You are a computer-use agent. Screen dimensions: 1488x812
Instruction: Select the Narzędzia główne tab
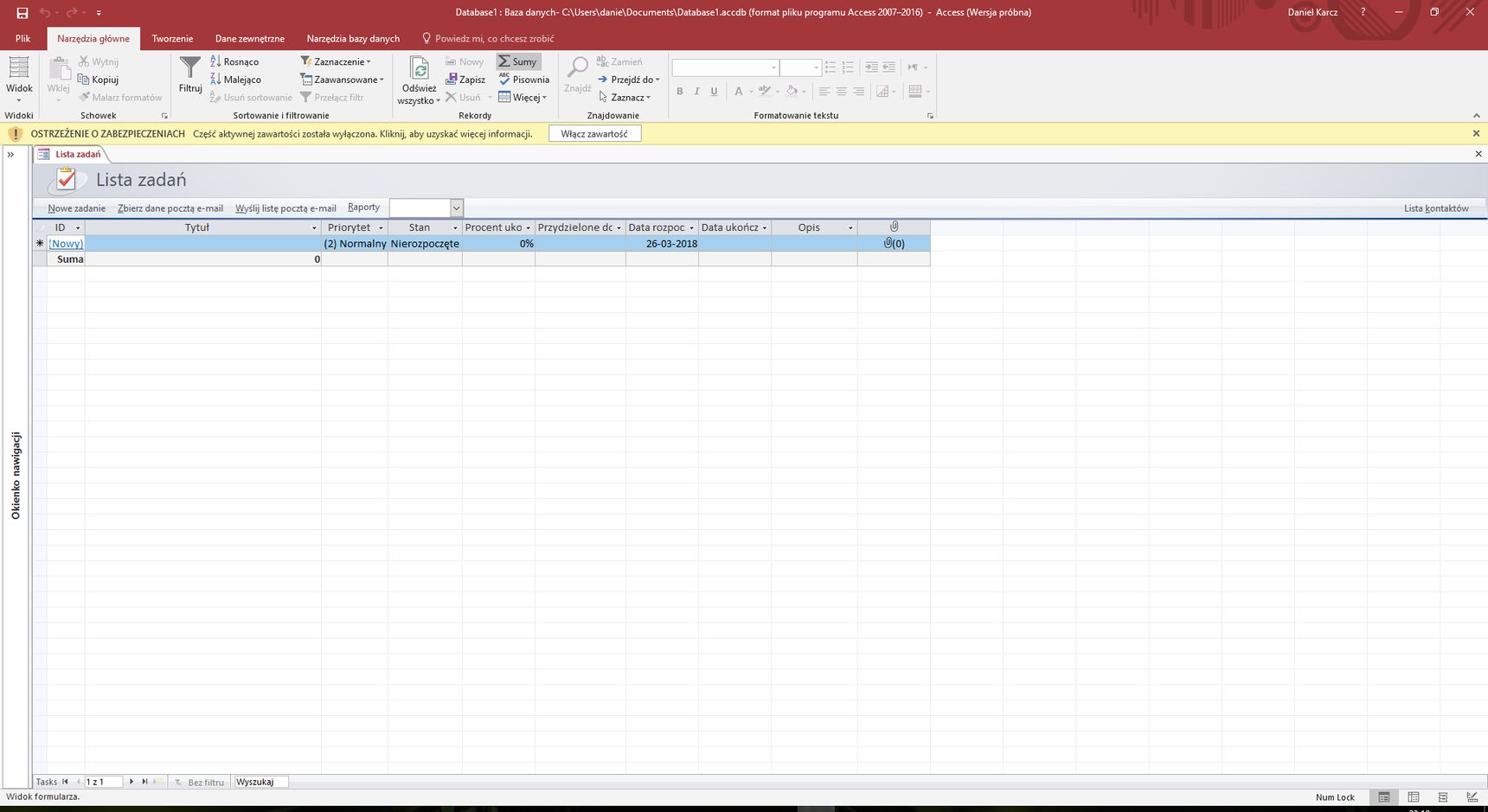coord(93,39)
